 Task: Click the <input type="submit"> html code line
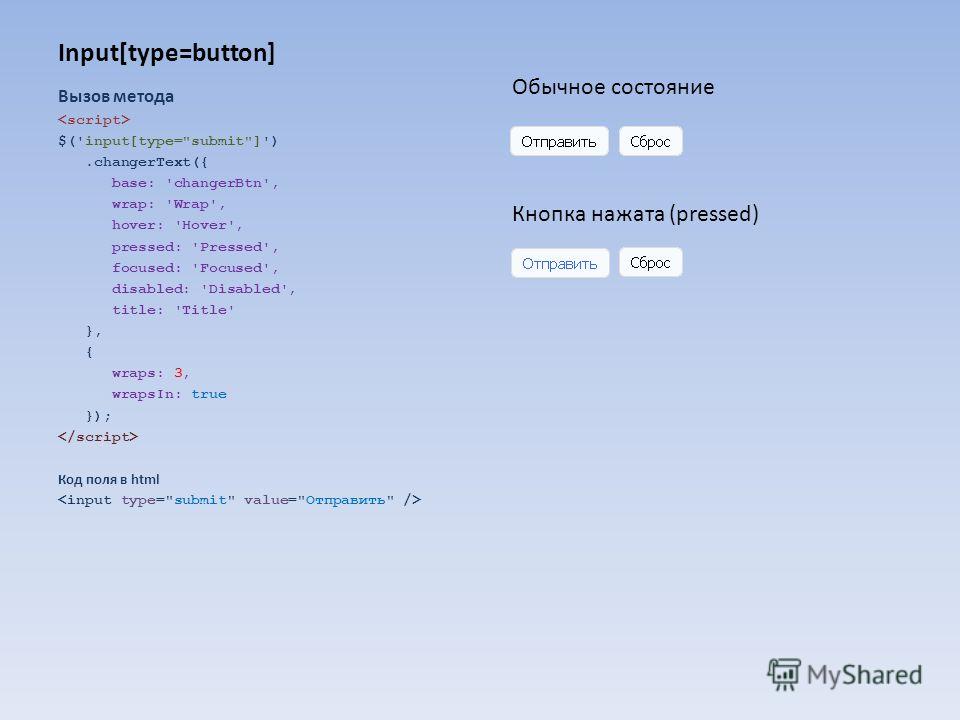click(239, 500)
